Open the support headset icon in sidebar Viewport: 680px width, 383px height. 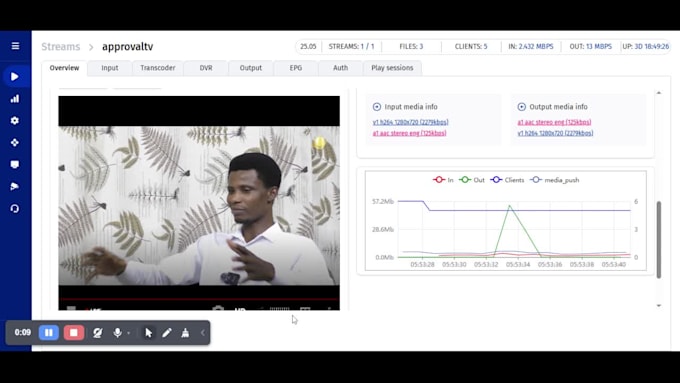pos(15,209)
